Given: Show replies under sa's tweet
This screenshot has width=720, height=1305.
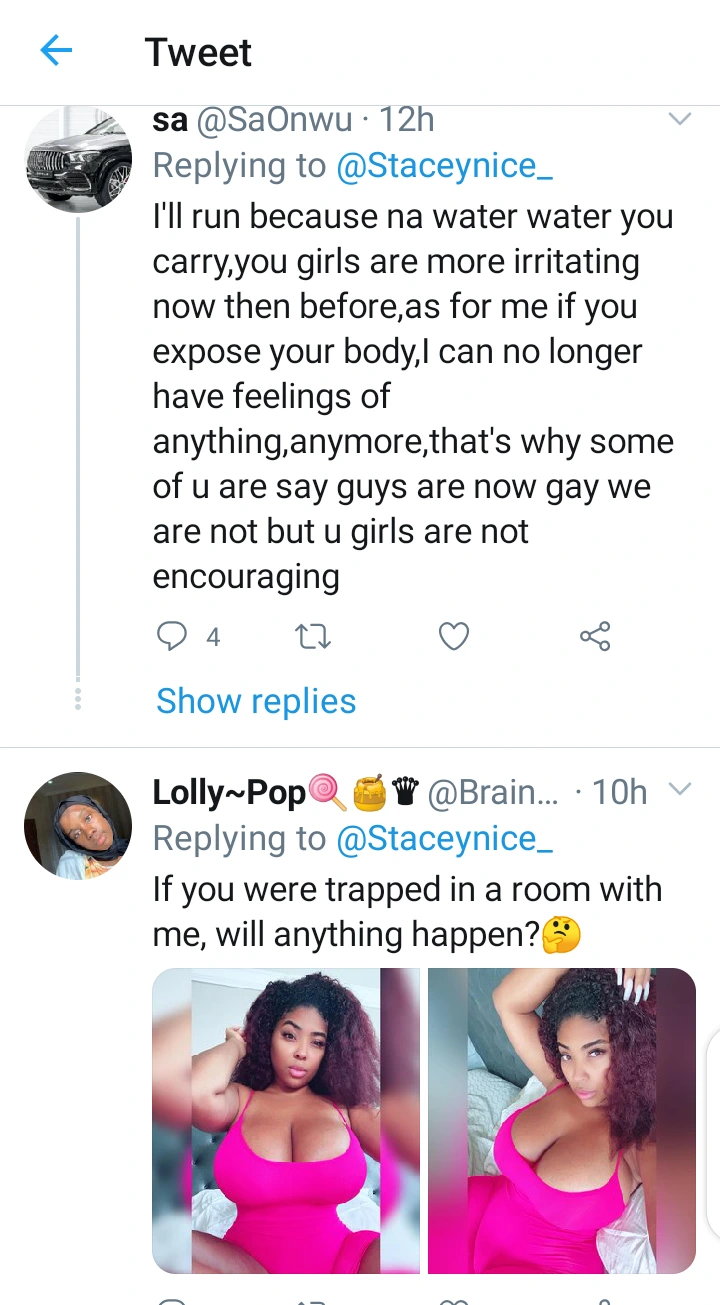Looking at the screenshot, I should coord(256,701).
